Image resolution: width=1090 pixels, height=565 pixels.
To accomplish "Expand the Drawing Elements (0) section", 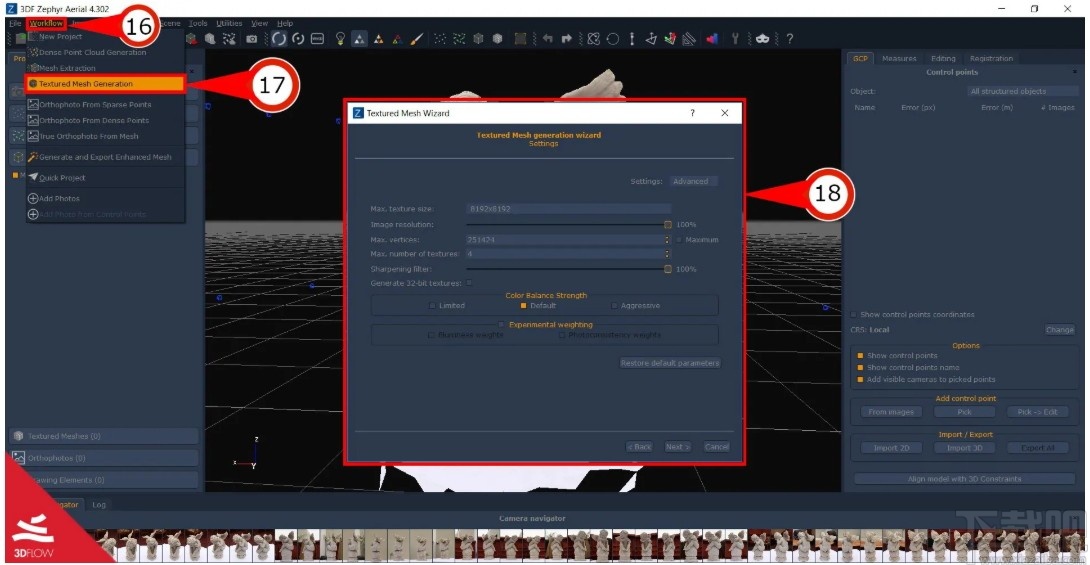I will click(x=104, y=480).
